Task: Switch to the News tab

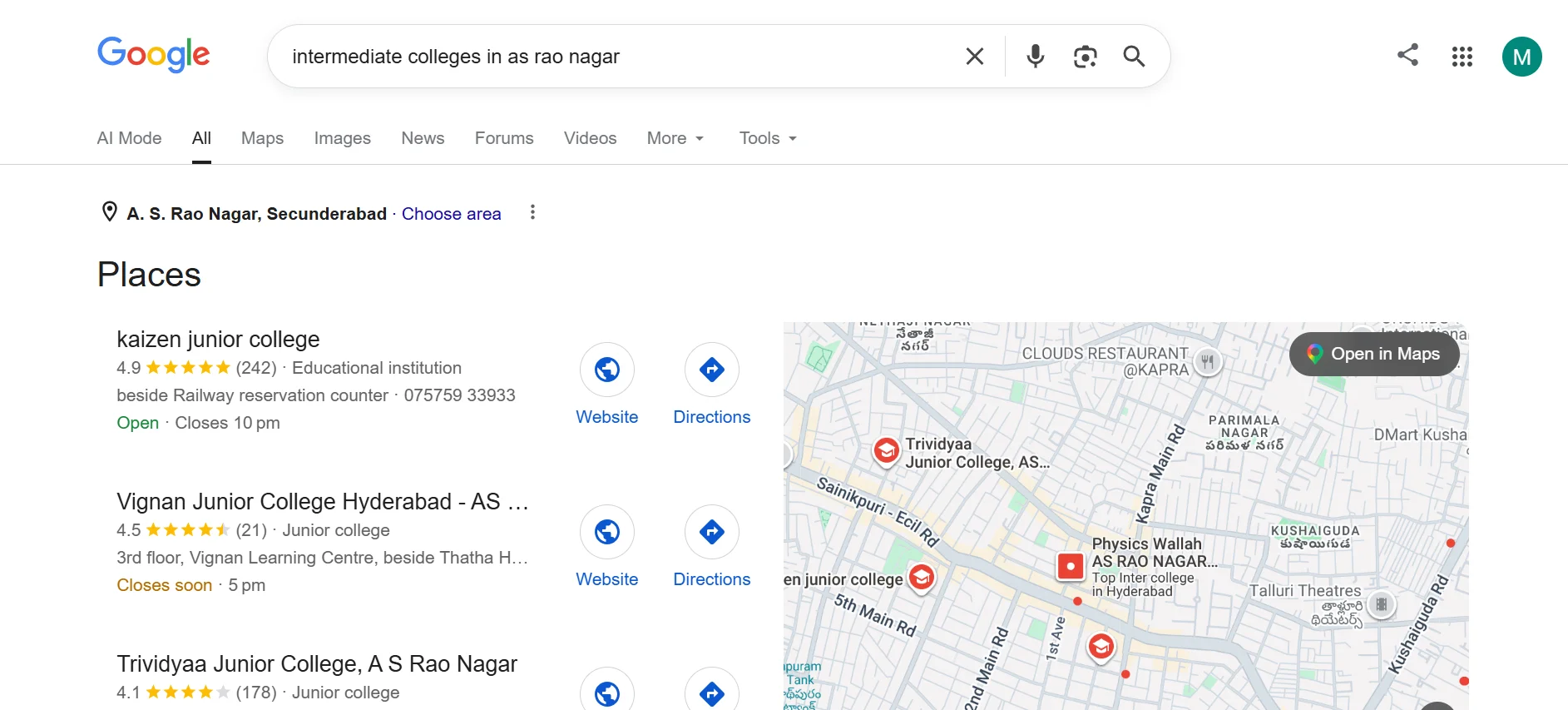Action: [x=423, y=138]
